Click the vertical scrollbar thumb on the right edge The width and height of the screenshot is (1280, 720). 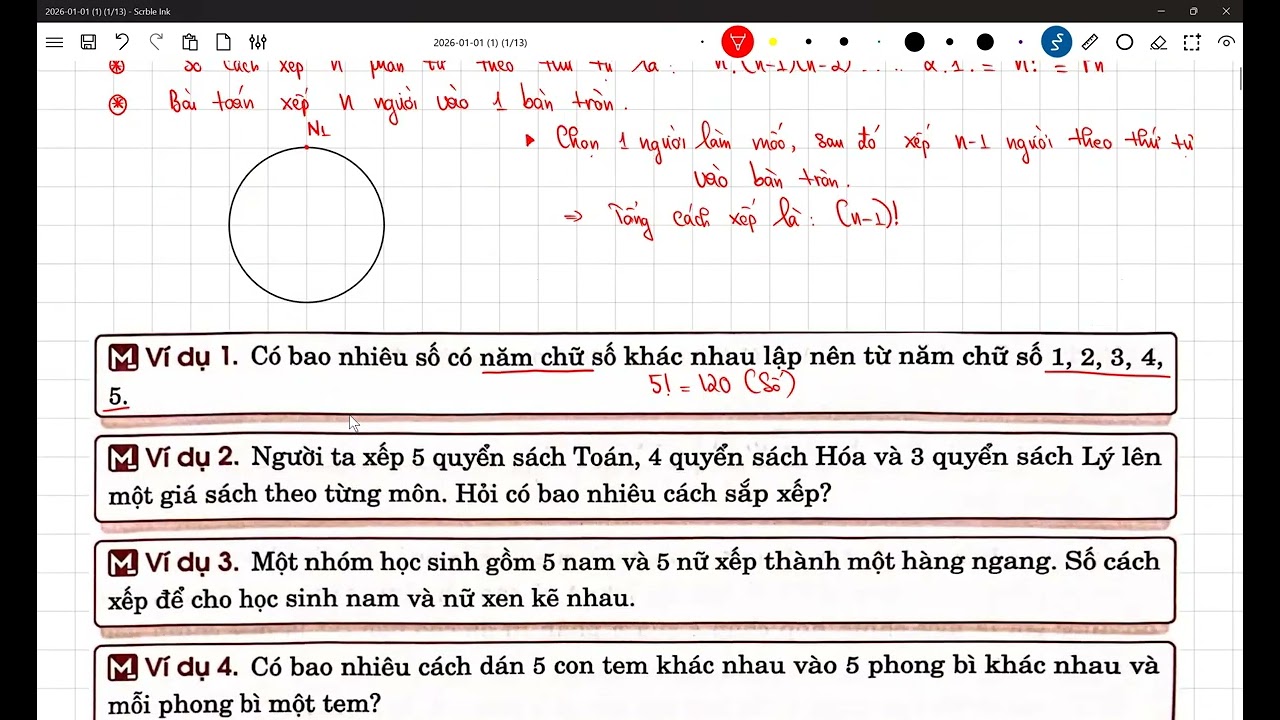[1241, 77]
